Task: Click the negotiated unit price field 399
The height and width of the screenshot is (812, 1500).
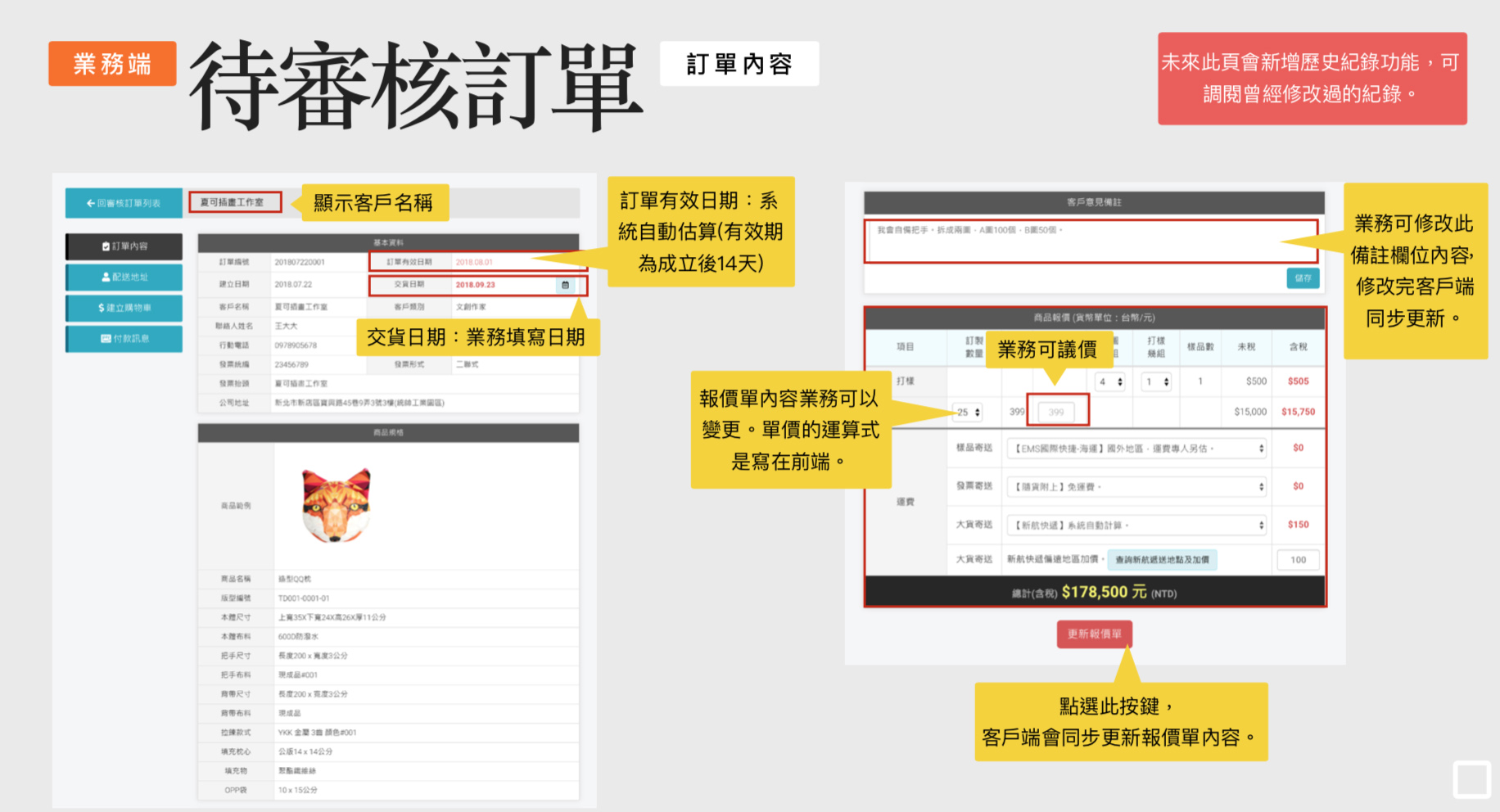Action: coord(1056,413)
